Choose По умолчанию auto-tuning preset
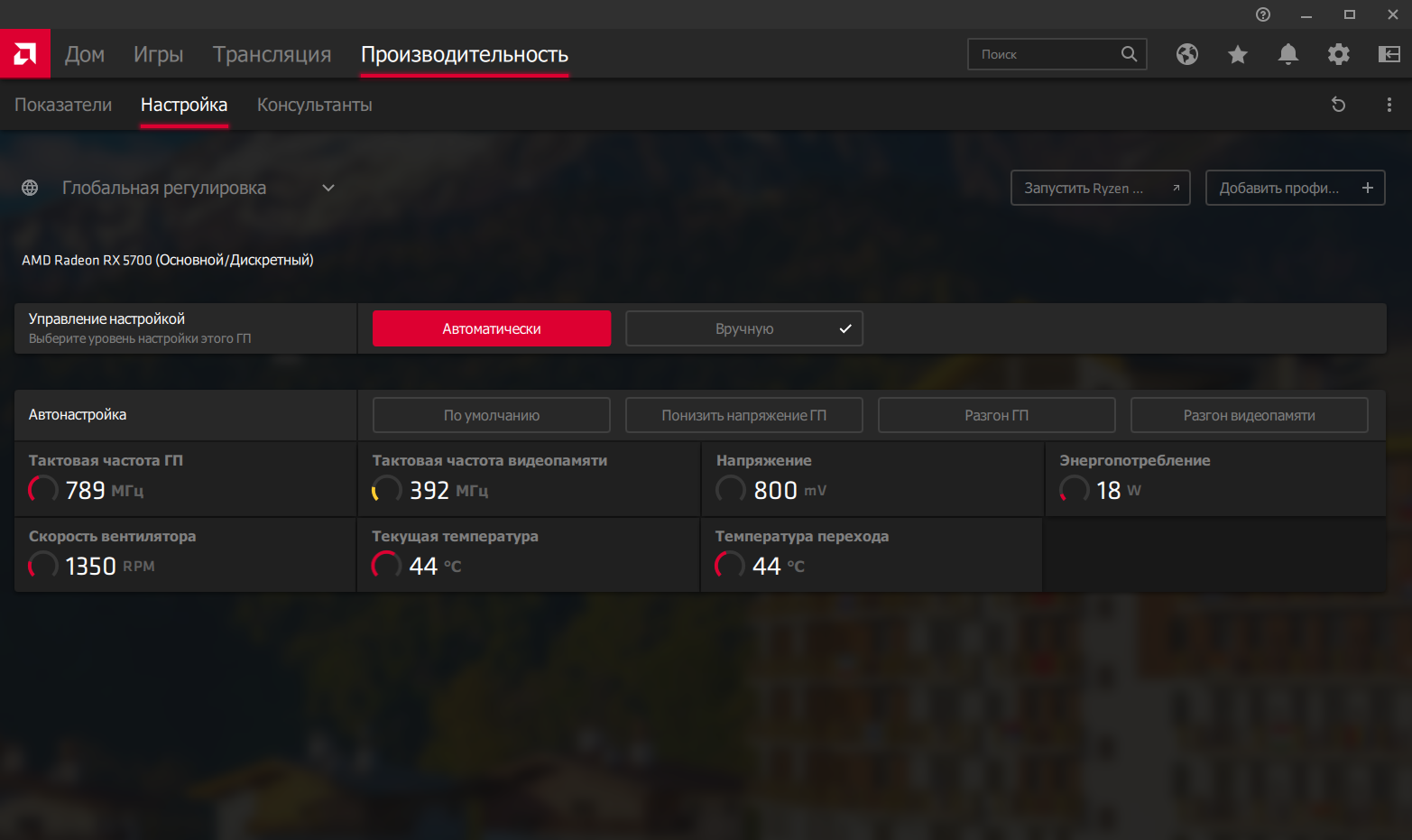 (x=492, y=415)
